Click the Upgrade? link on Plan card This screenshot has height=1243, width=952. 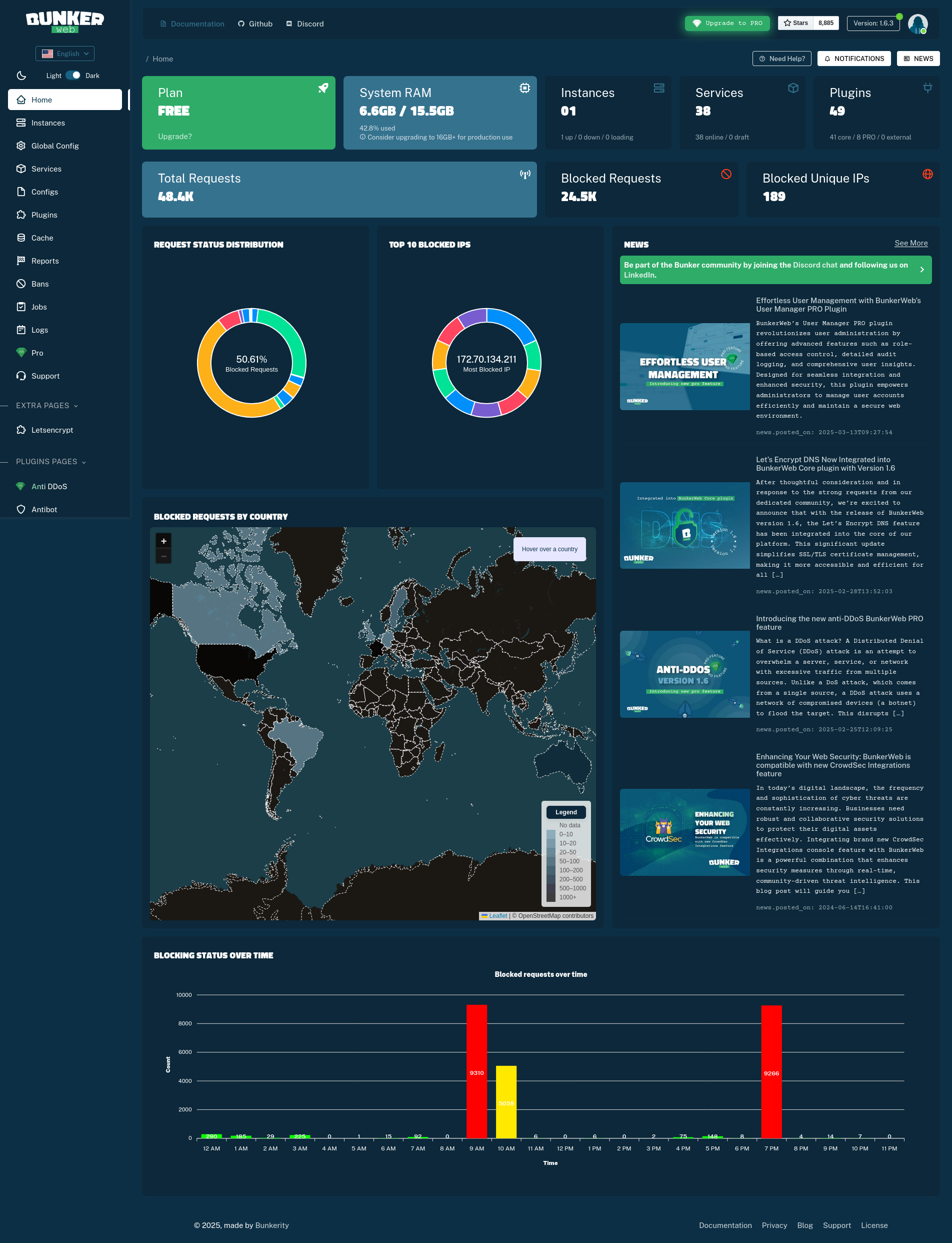[174, 137]
